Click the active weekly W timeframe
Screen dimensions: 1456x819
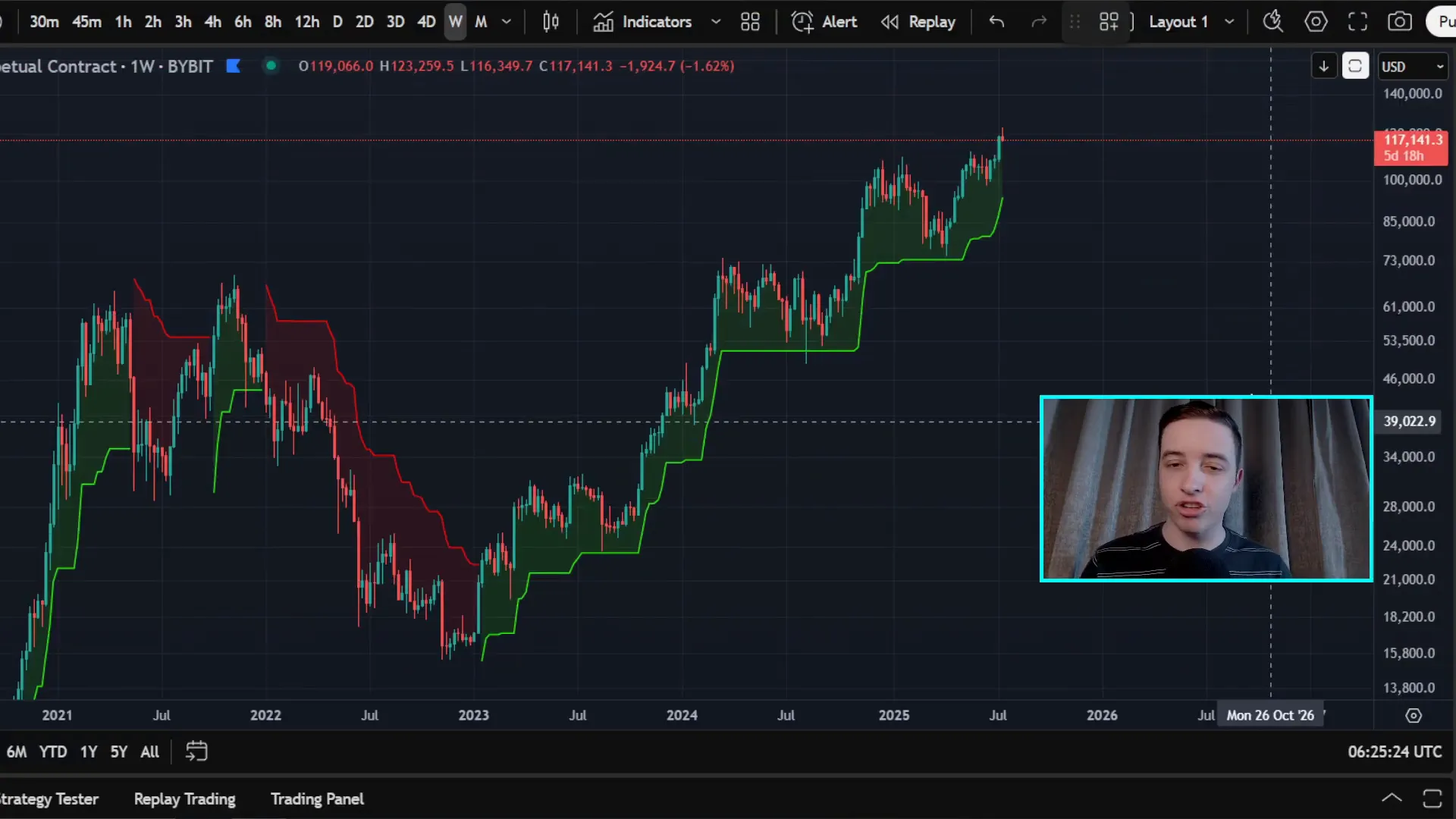[x=455, y=22]
